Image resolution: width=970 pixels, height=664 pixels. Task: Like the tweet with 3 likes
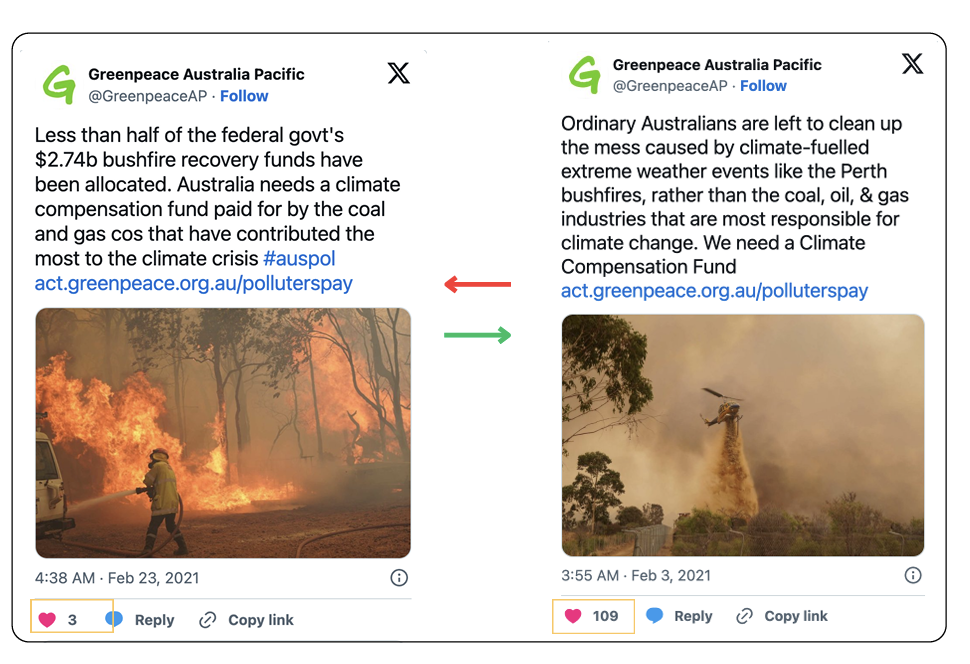[x=47, y=620]
